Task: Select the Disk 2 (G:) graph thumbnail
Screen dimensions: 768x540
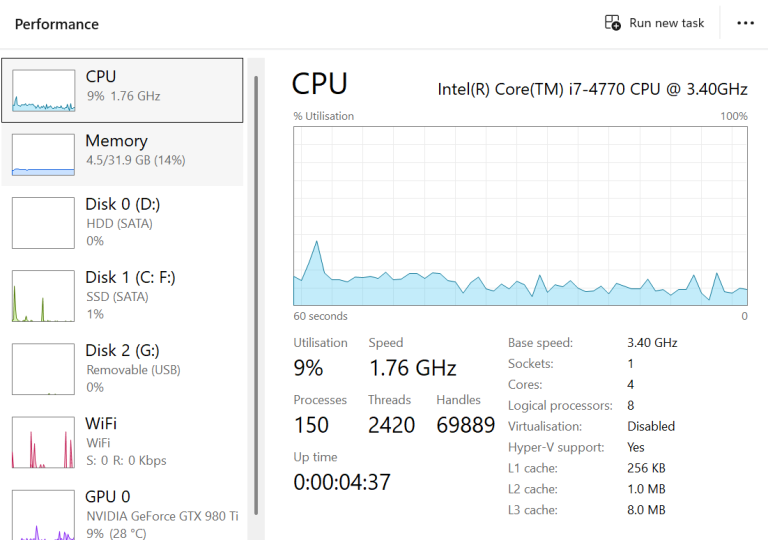Action: (x=43, y=368)
